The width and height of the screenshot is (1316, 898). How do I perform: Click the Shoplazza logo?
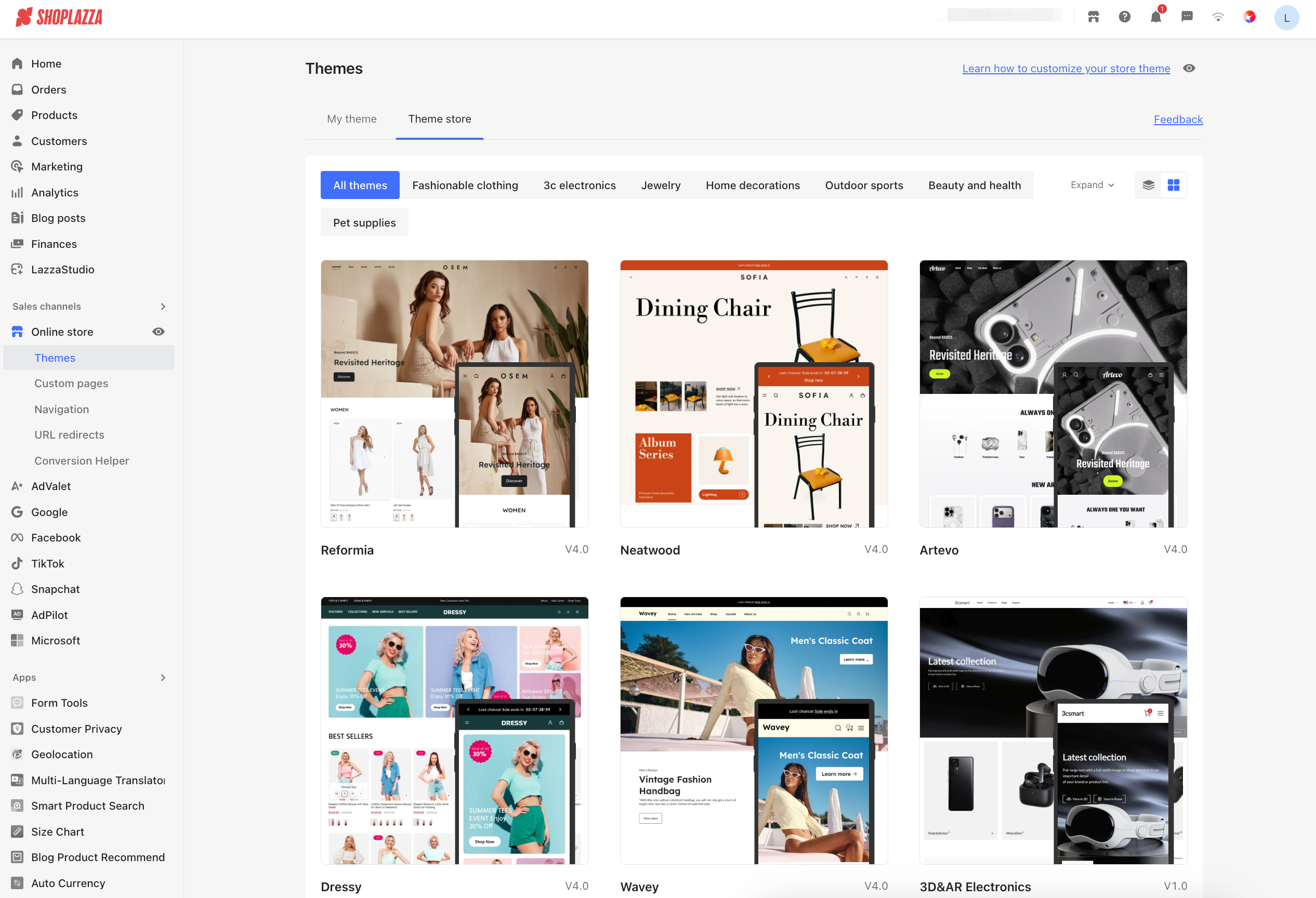pyautogui.click(x=59, y=18)
